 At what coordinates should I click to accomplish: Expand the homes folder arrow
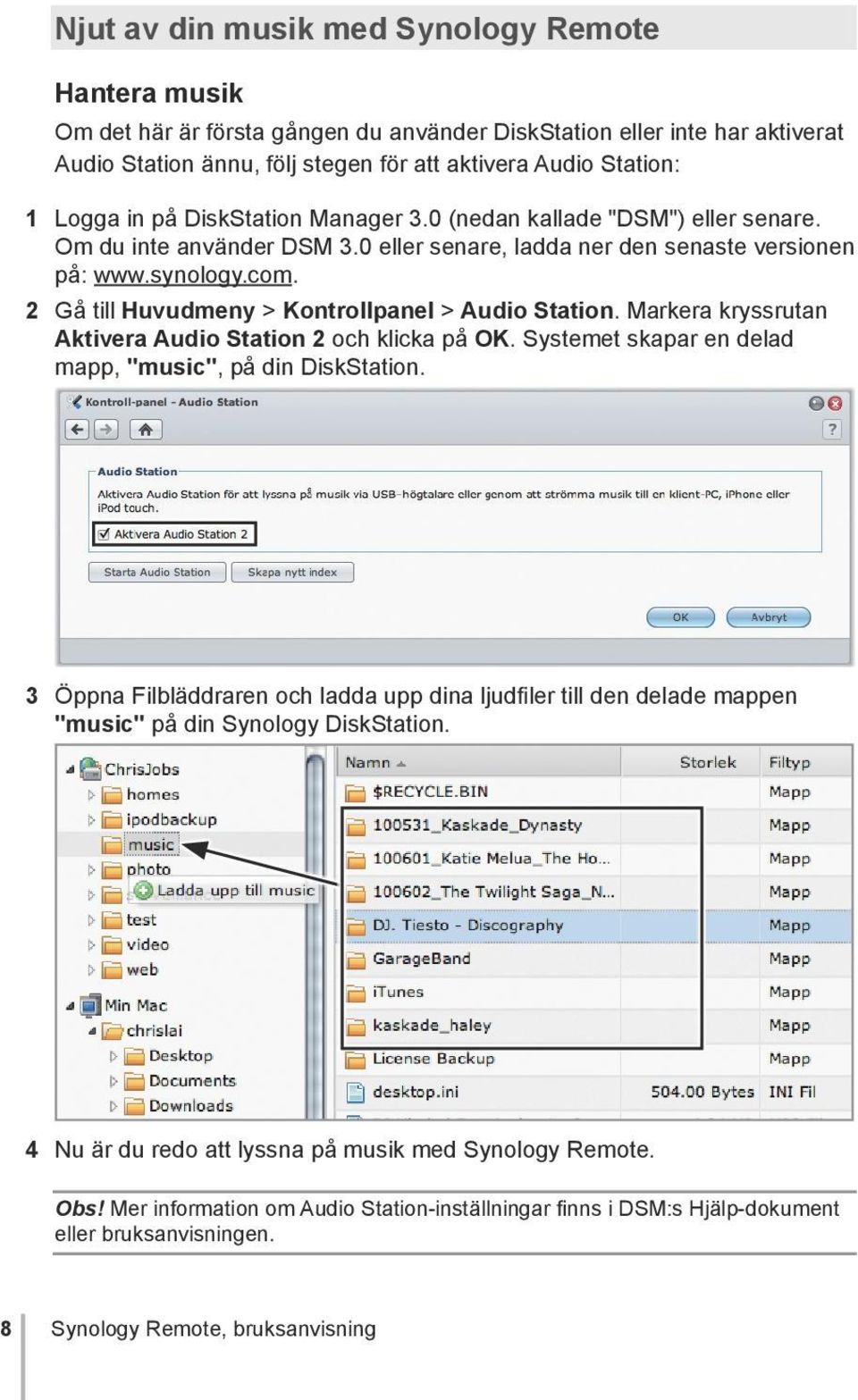pos(91,794)
